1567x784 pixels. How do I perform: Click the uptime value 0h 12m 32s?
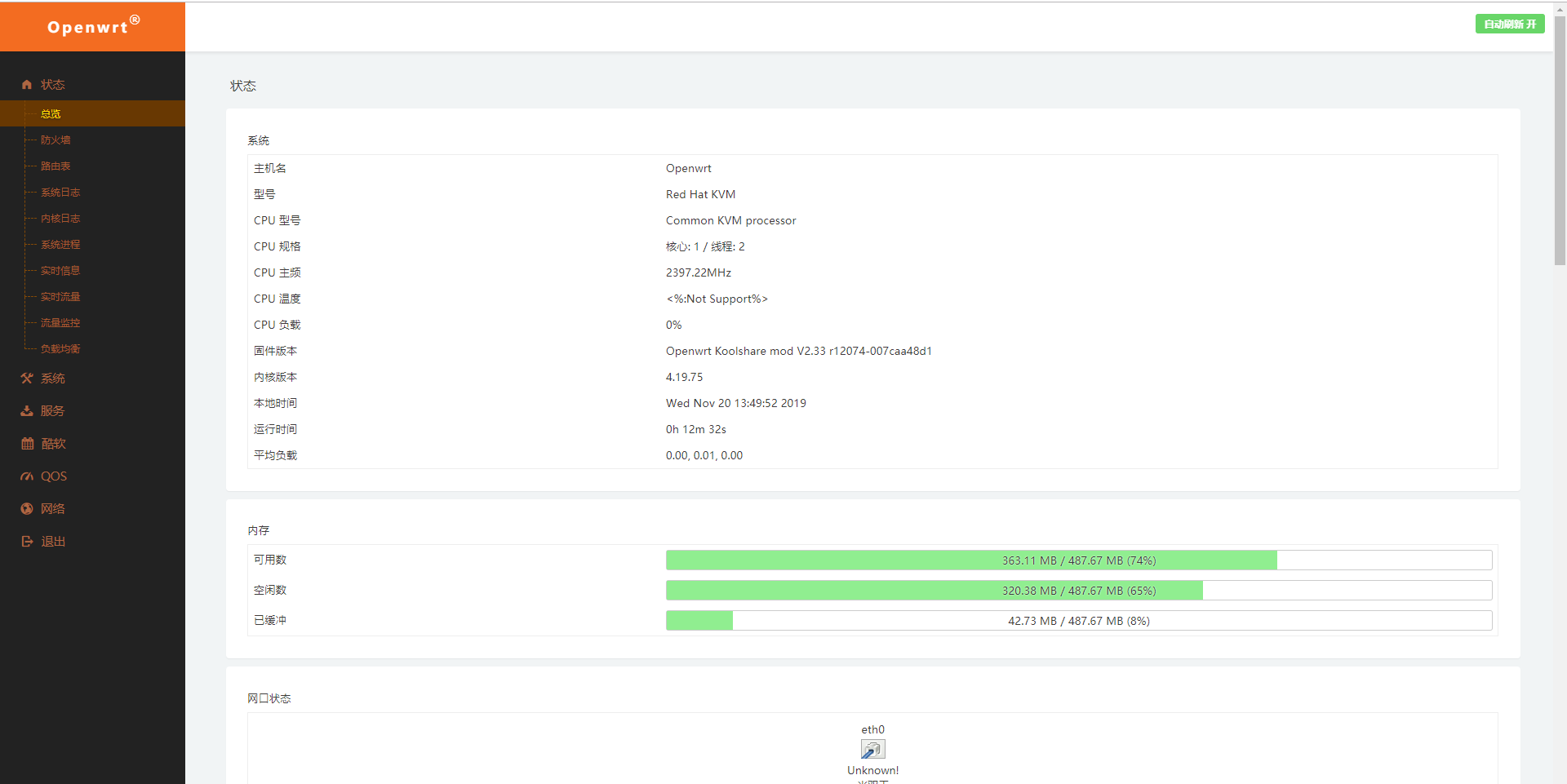695,429
